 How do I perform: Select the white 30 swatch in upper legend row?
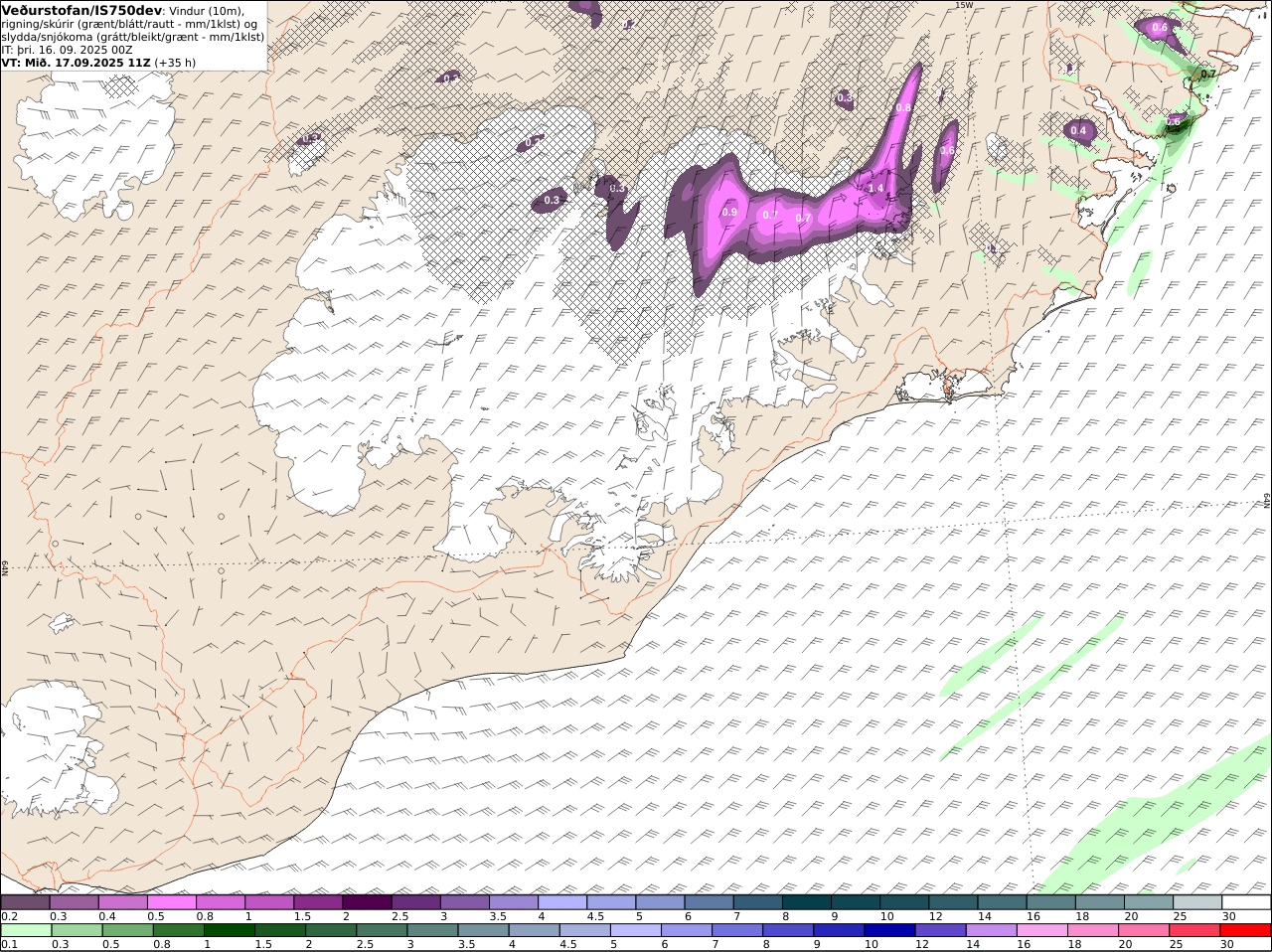point(1246,902)
